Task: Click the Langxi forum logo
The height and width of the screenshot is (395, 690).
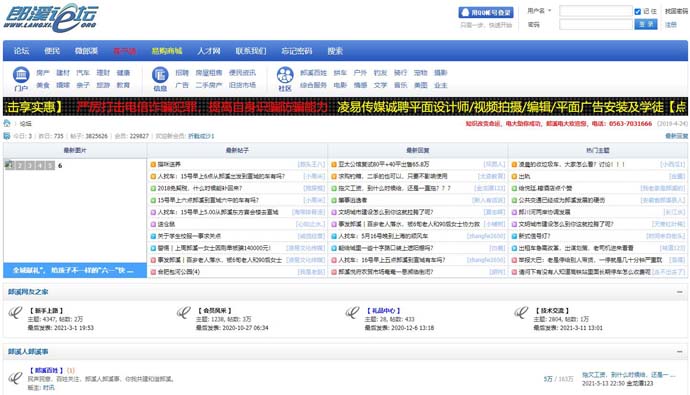Action: (x=51, y=18)
